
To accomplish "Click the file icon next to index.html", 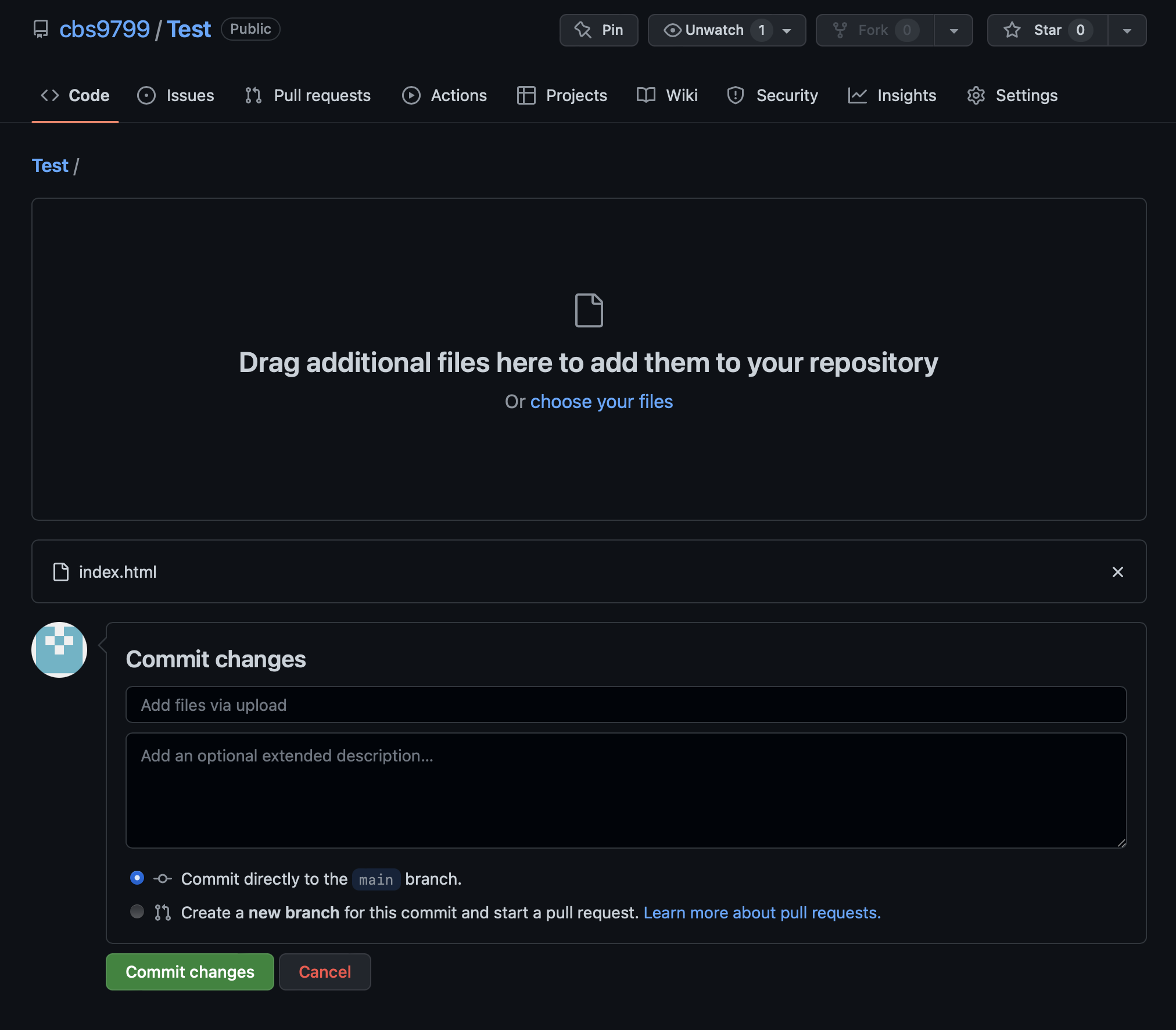I will click(61, 572).
